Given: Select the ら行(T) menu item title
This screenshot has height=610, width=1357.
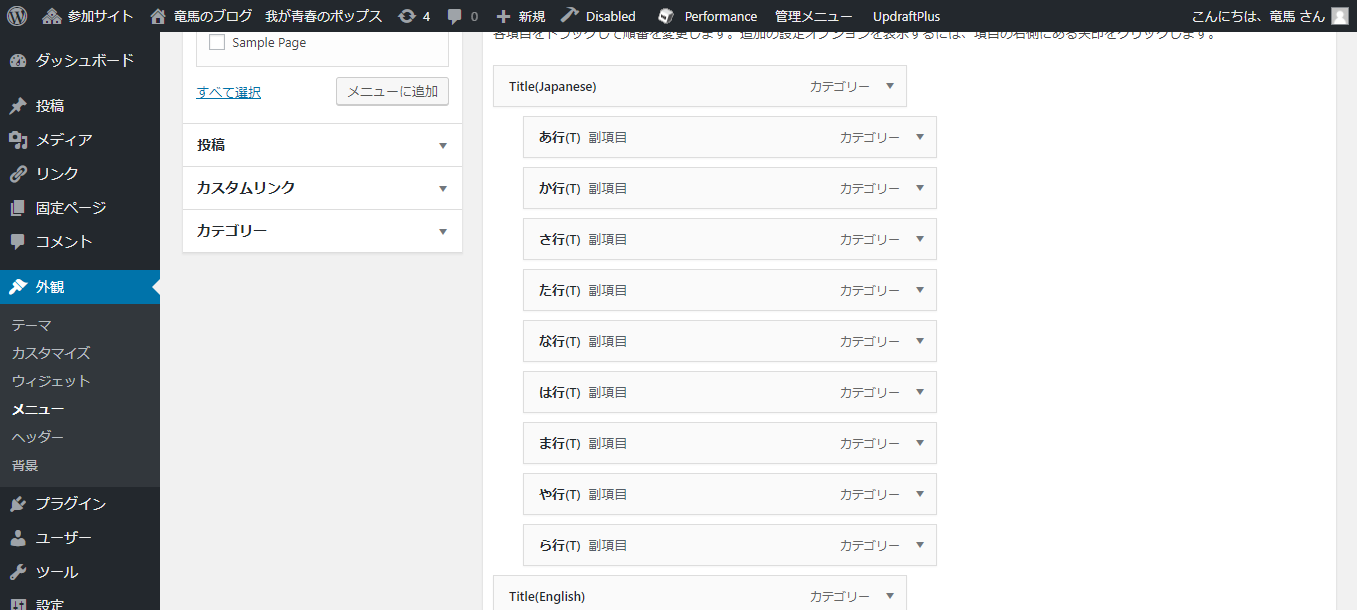Looking at the screenshot, I should [x=560, y=545].
